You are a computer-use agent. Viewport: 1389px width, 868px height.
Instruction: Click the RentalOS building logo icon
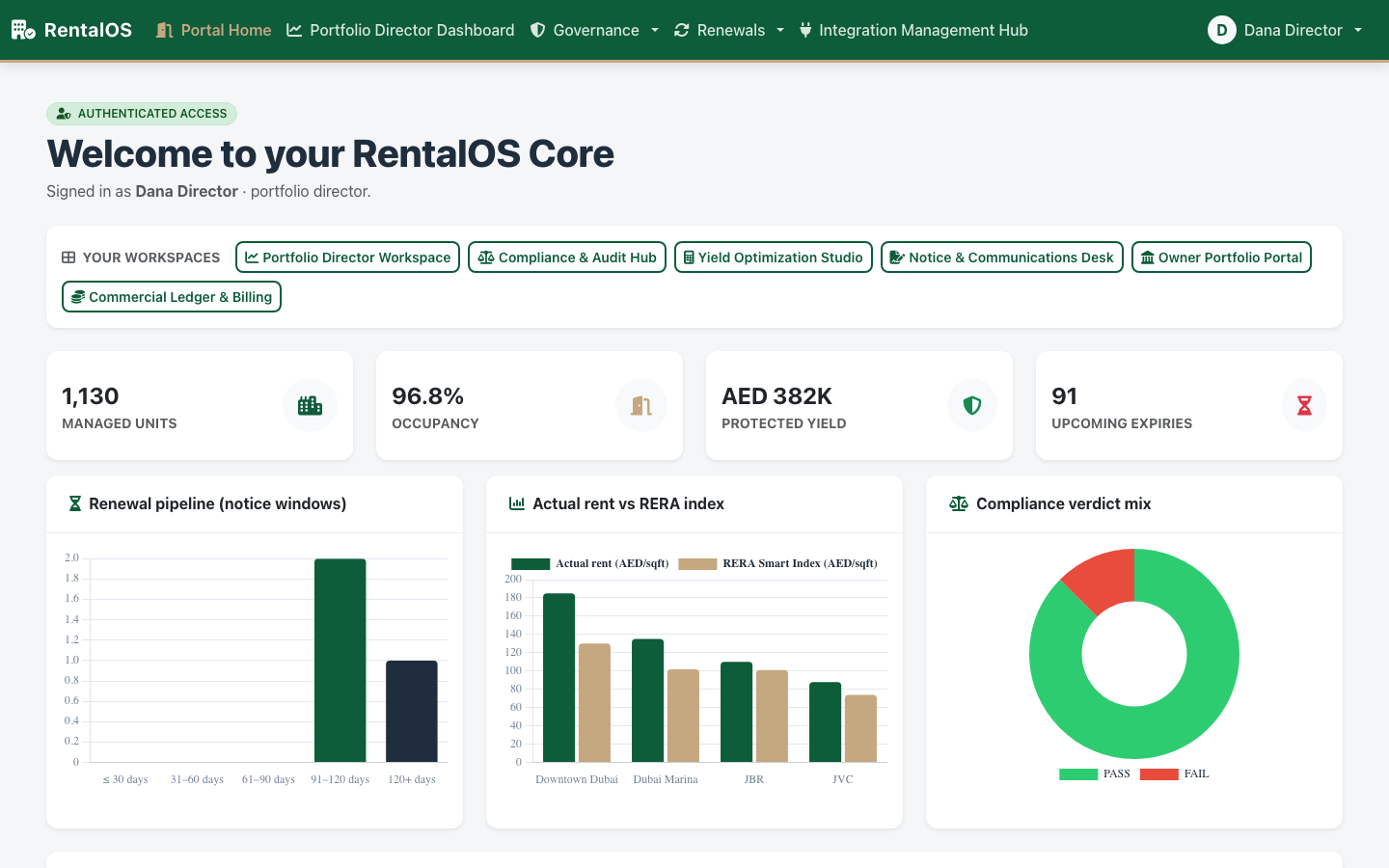23,30
